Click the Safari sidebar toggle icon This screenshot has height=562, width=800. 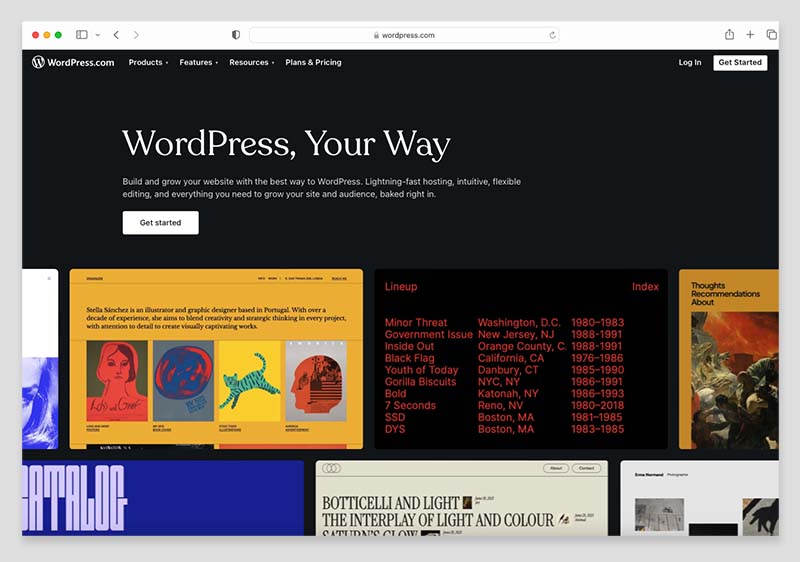82,35
